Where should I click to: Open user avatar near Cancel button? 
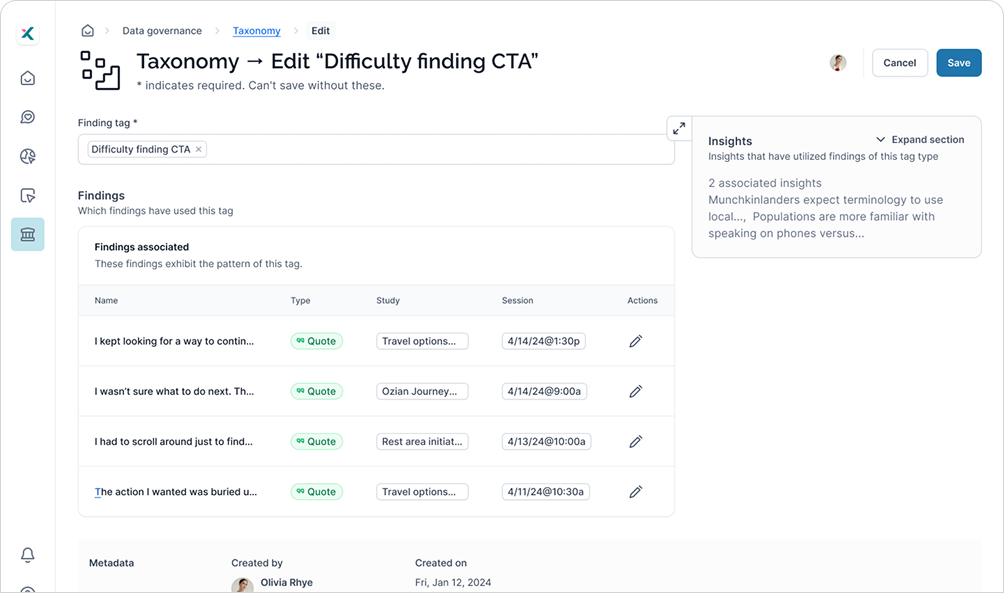click(x=838, y=63)
